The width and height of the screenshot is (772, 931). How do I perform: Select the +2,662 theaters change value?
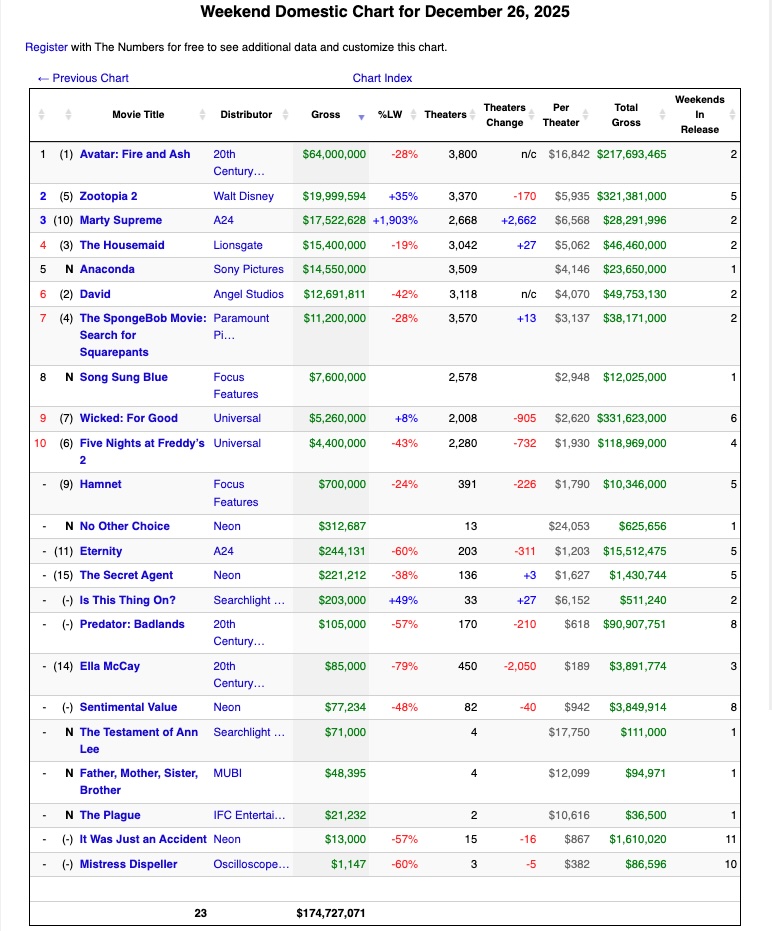point(518,220)
